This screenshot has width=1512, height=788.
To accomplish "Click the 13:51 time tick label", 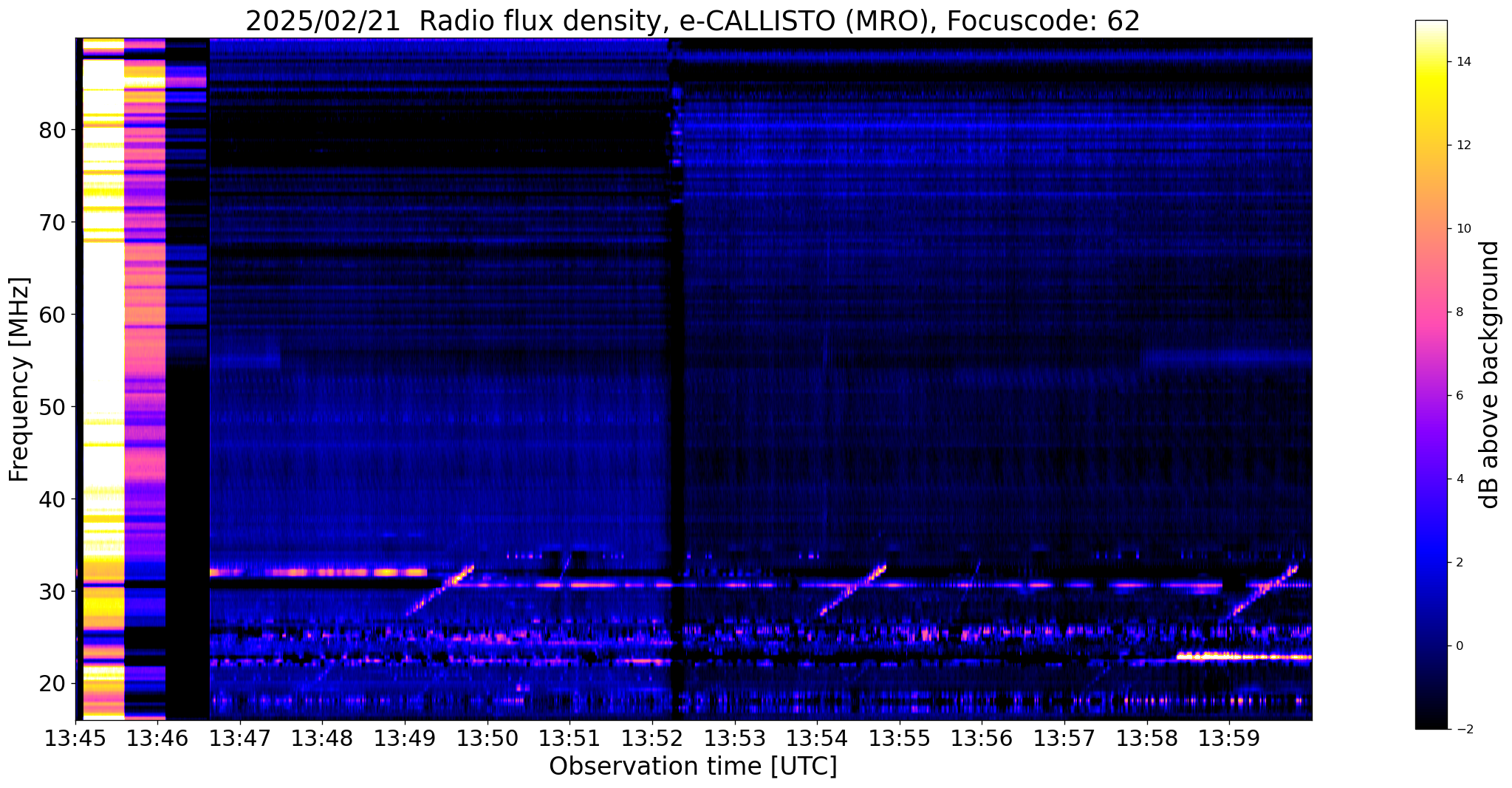I will 569,738.
